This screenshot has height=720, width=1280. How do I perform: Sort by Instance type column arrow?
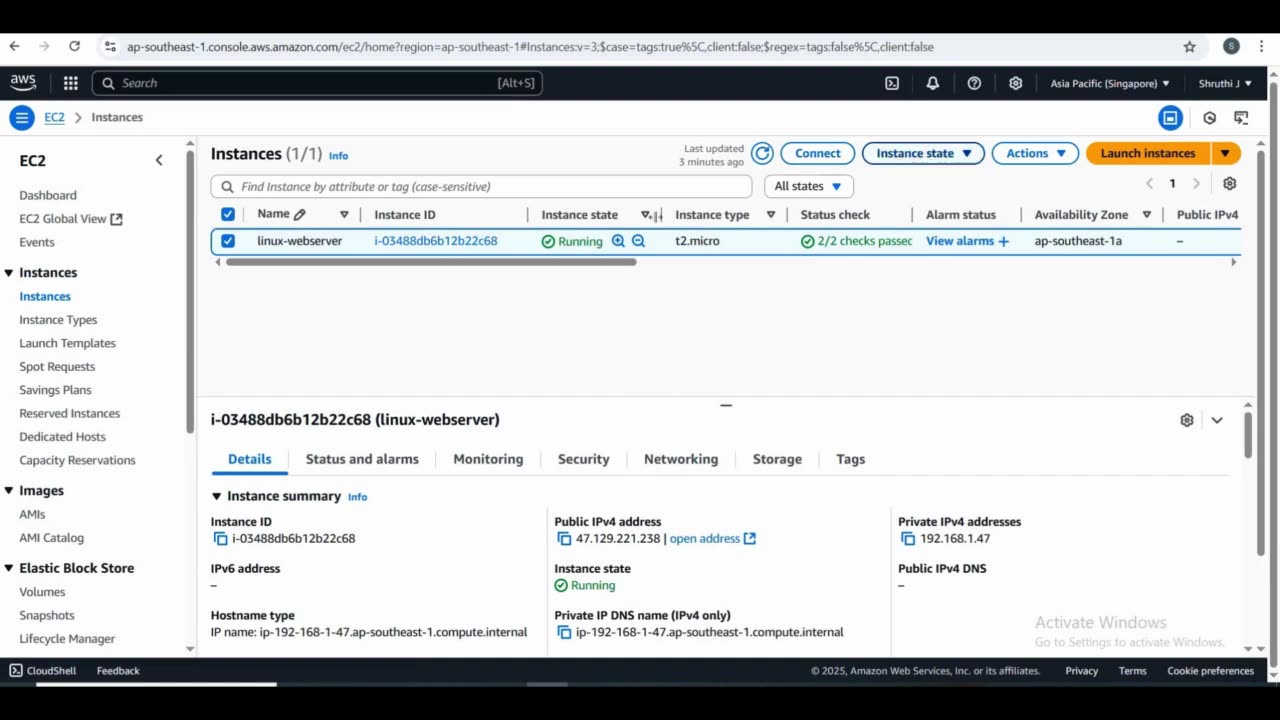tap(771, 215)
